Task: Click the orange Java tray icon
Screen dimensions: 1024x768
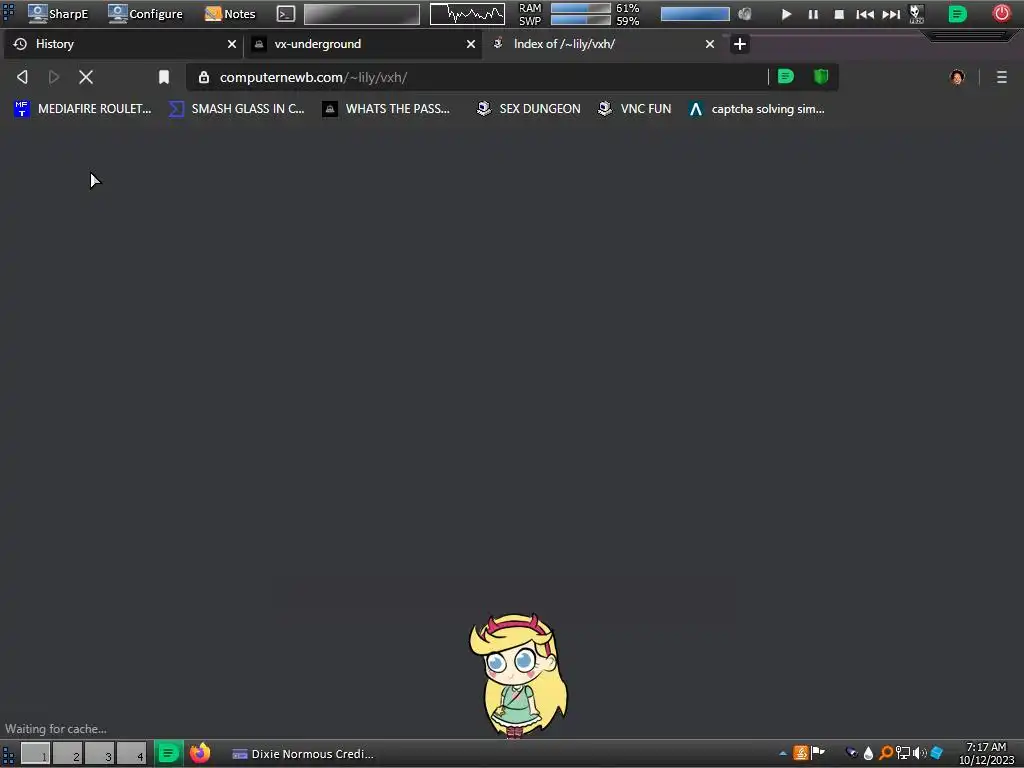Action: [801, 753]
